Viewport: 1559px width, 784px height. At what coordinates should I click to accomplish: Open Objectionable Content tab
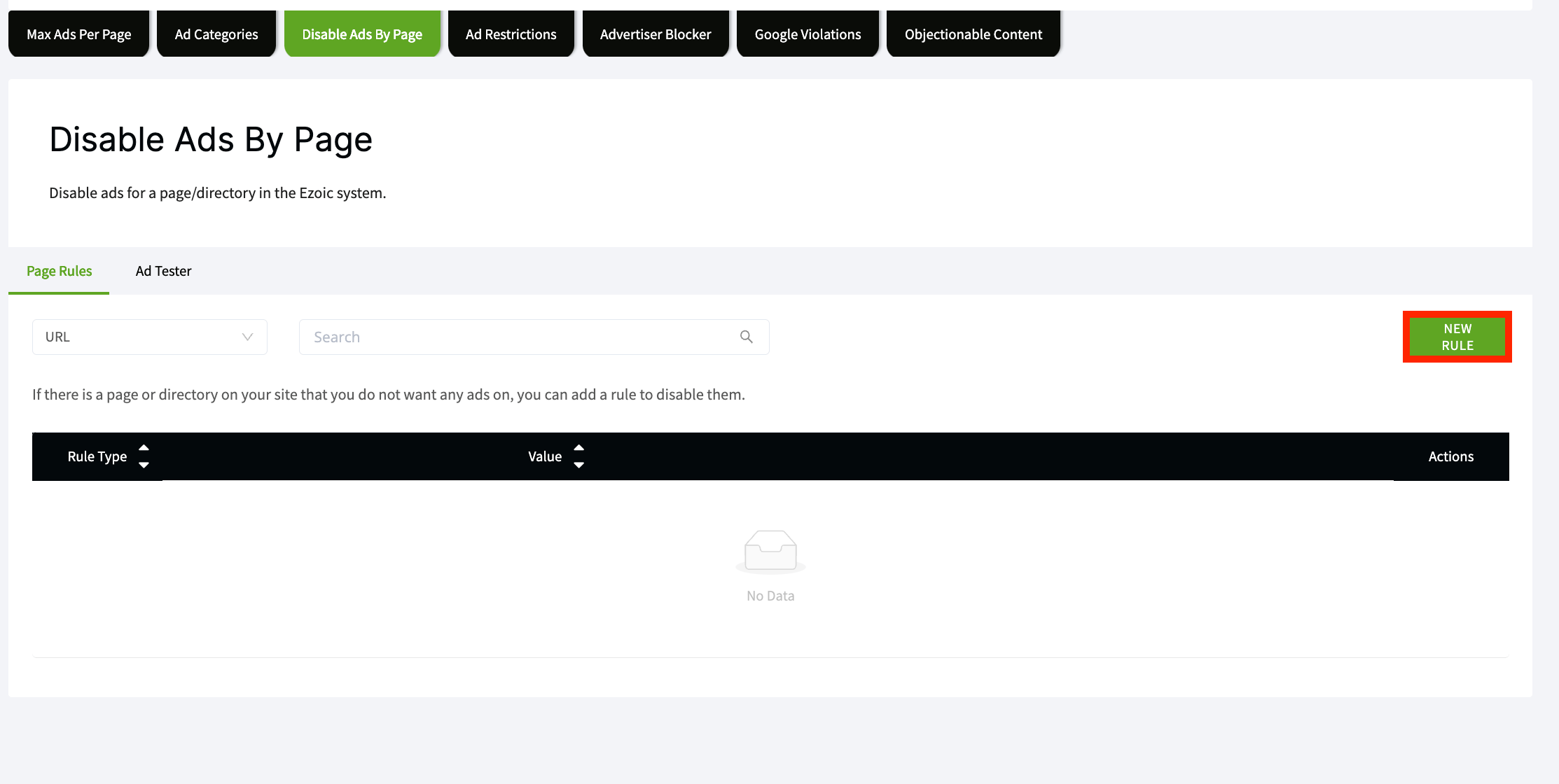973,34
